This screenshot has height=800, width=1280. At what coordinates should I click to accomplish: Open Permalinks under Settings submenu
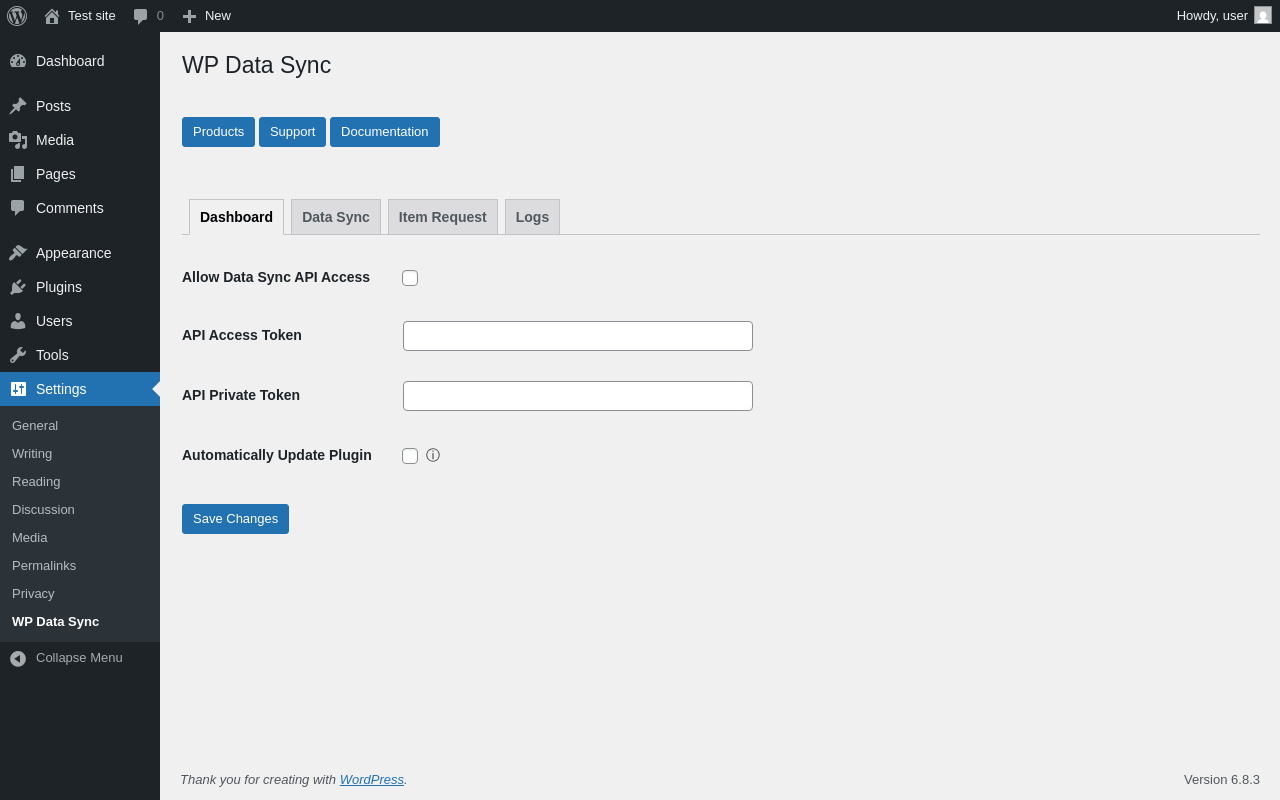click(44, 566)
